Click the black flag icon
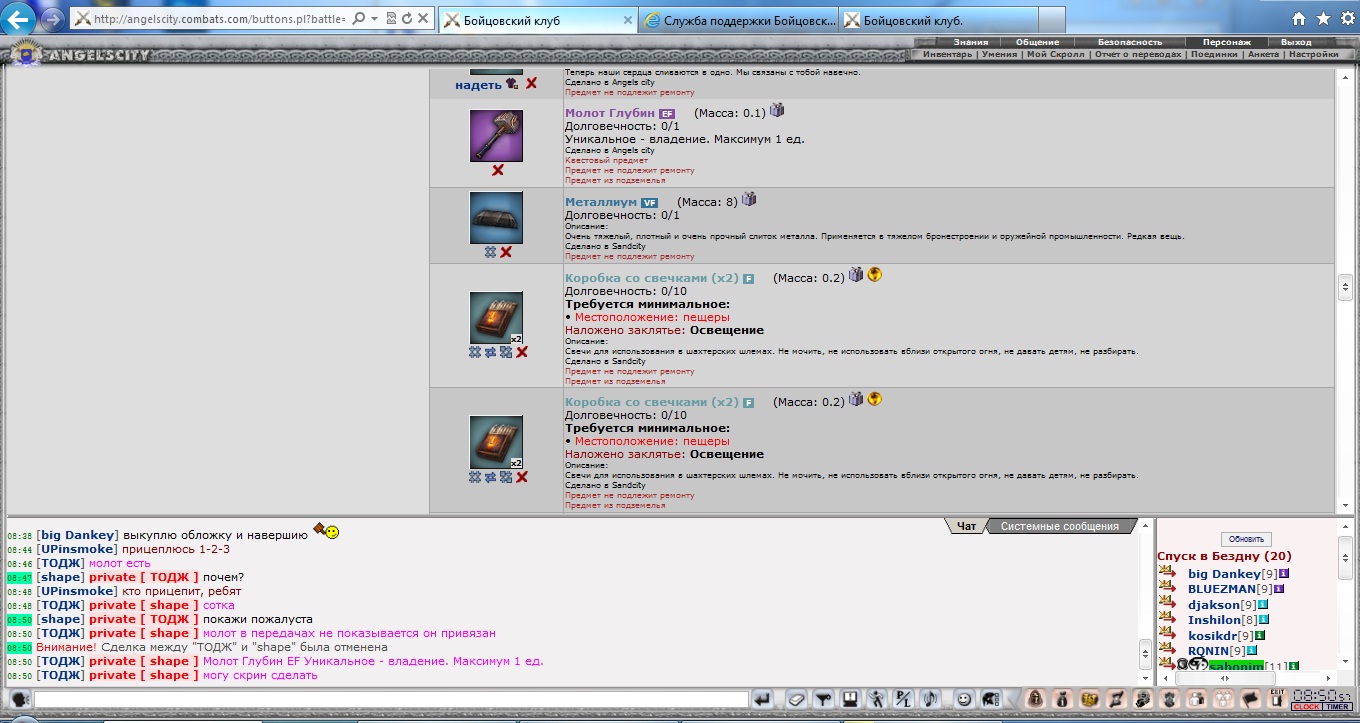This screenshot has height=723, width=1360. (1249, 698)
